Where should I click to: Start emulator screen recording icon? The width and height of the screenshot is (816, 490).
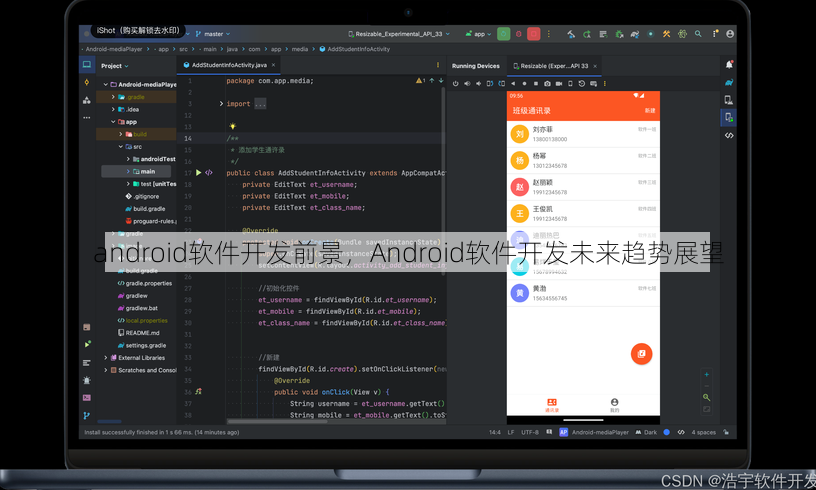(558, 83)
